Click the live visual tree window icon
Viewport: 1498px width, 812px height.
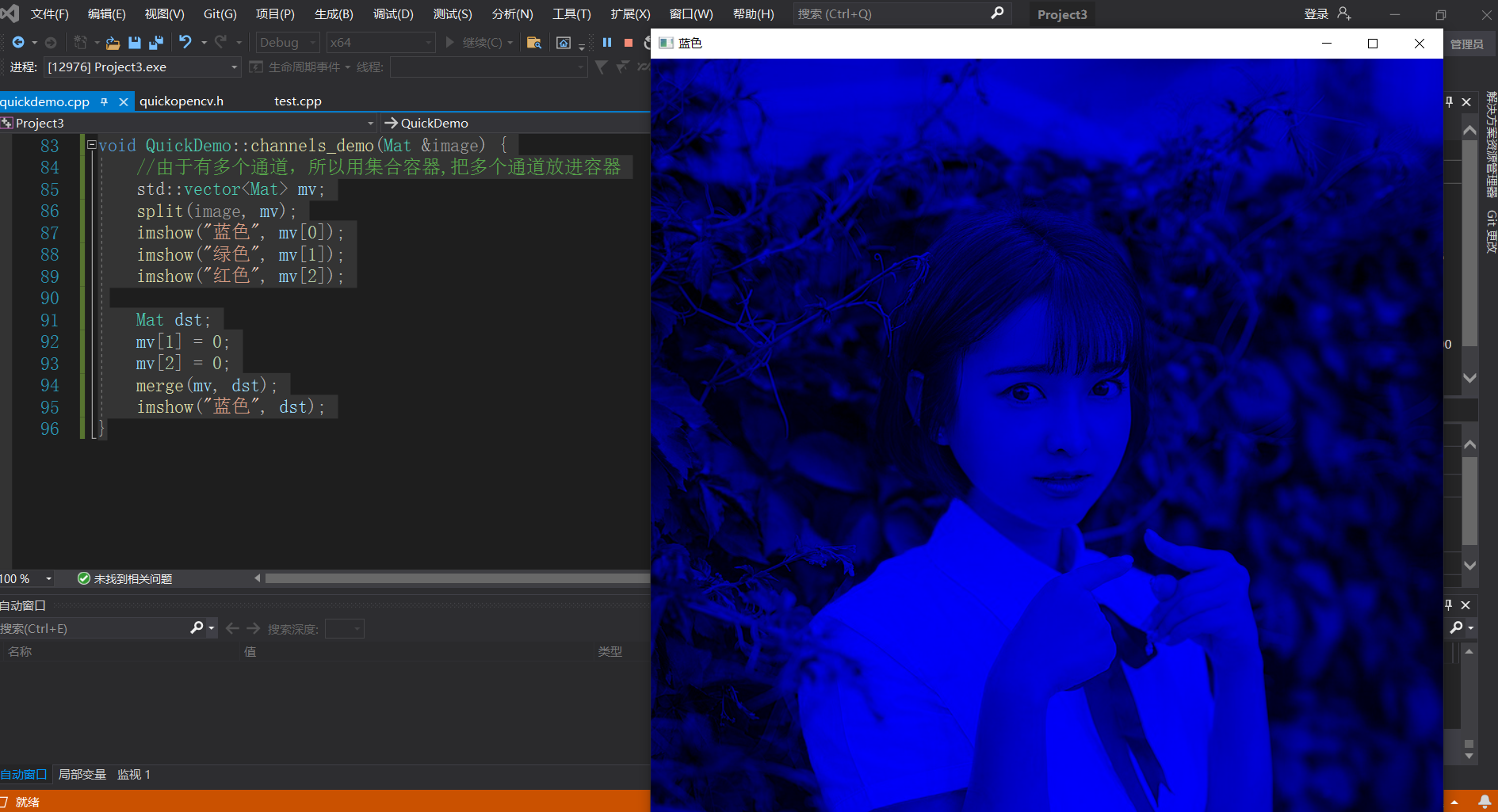point(564,43)
